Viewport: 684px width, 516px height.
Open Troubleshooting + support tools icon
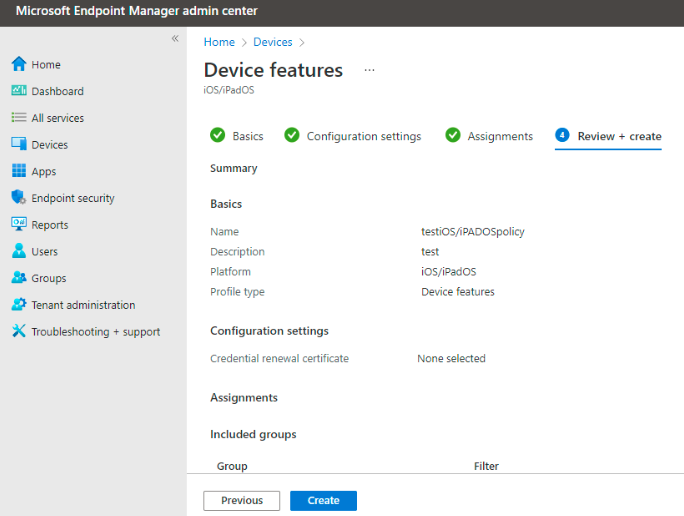(x=19, y=332)
